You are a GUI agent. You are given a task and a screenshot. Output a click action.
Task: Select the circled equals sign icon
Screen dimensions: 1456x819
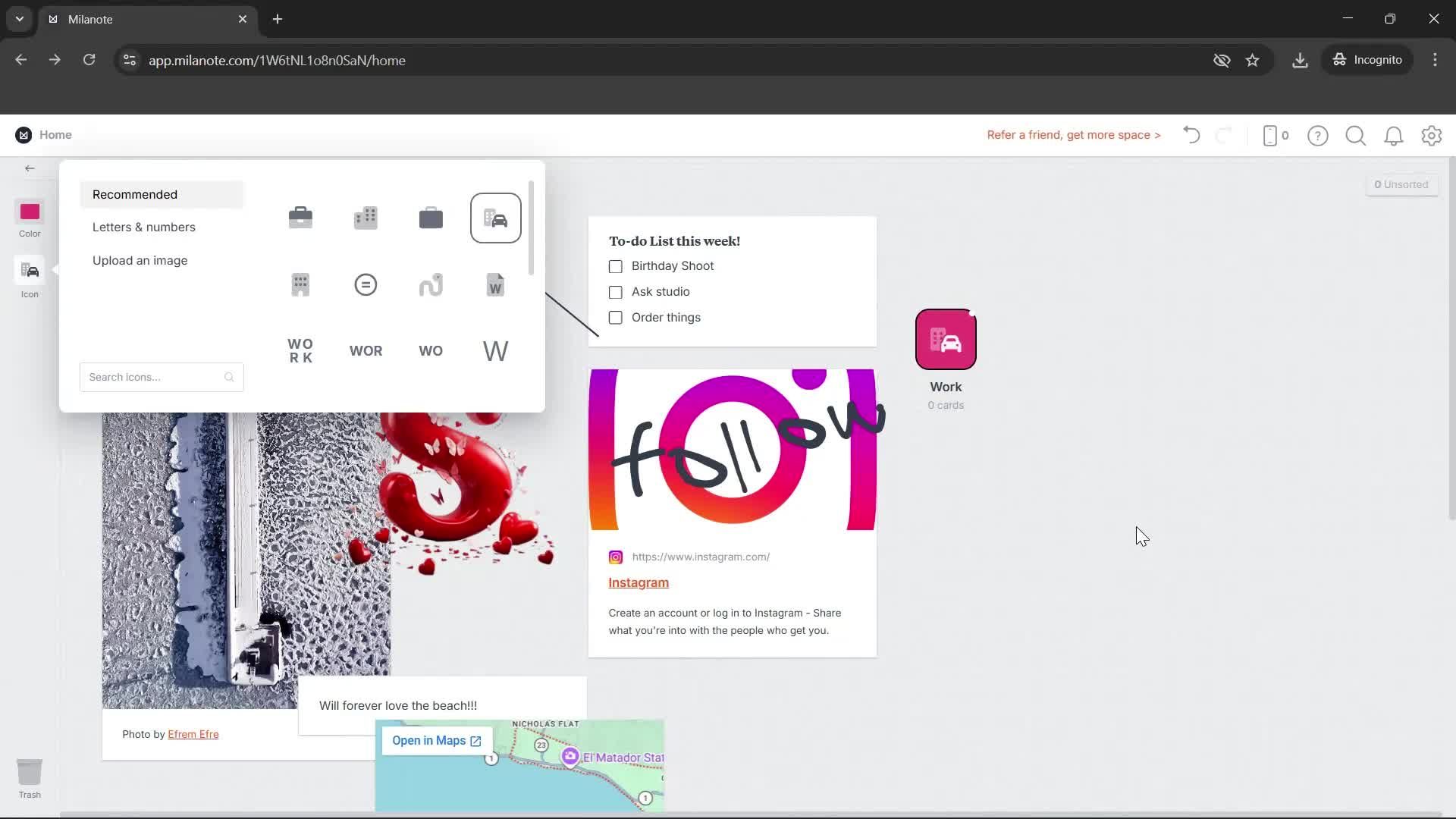[365, 284]
